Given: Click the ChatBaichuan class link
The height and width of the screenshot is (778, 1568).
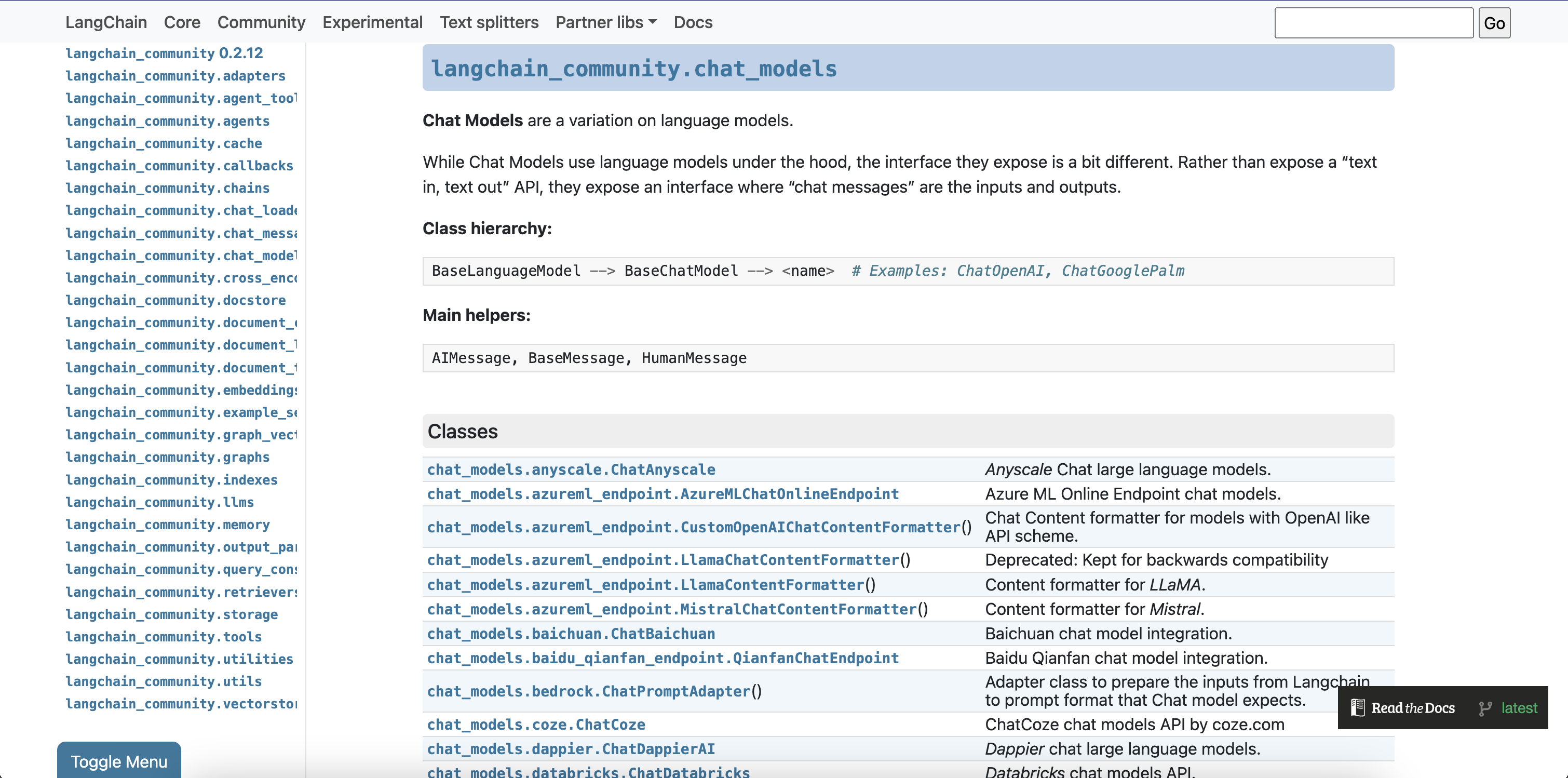Looking at the screenshot, I should [x=571, y=634].
